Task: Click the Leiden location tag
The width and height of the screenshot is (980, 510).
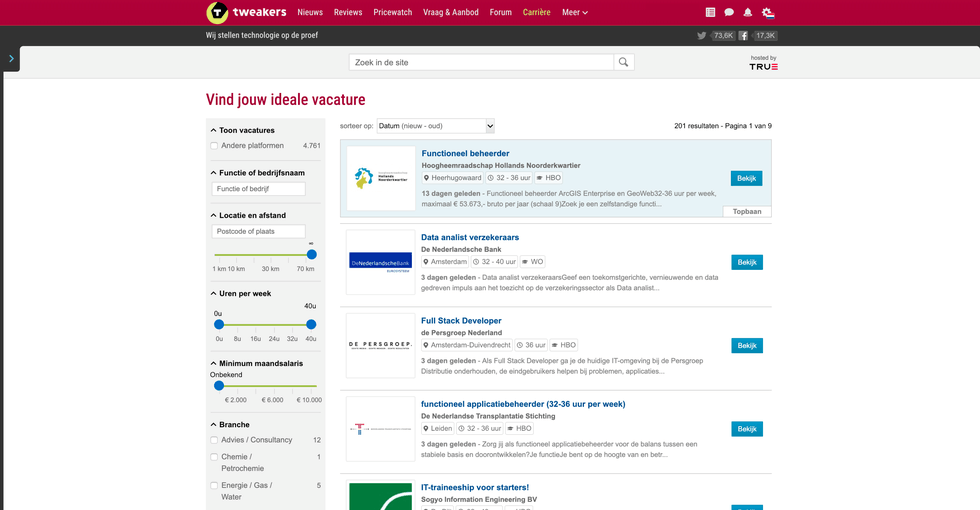Action: pyautogui.click(x=438, y=429)
